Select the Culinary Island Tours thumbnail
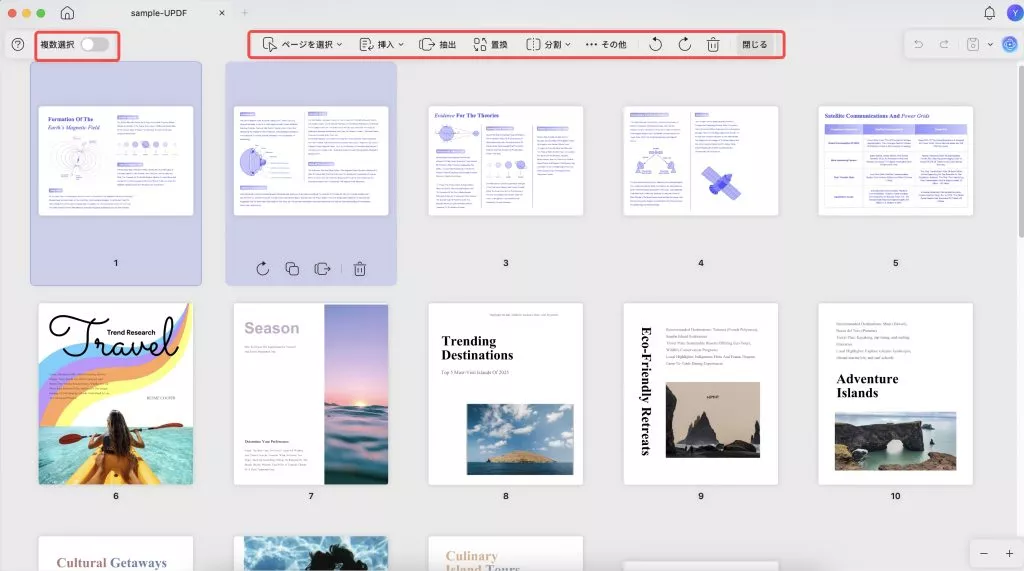This screenshot has height=571, width=1024. [x=505, y=554]
